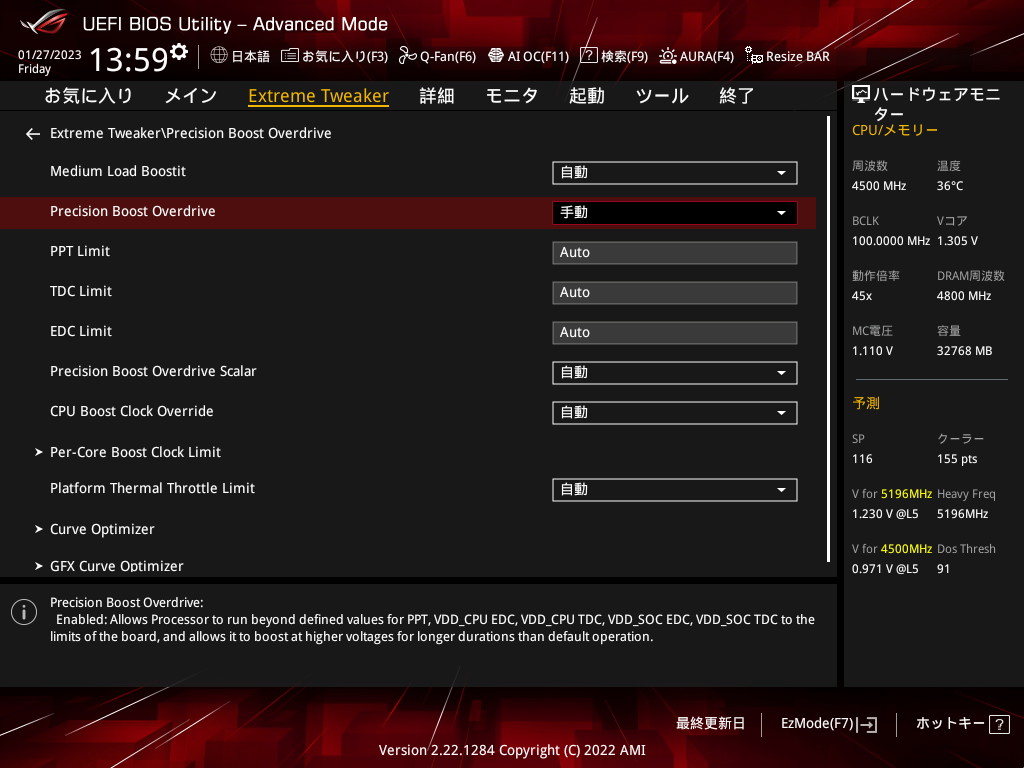The image size is (1024, 768).
Task: Toggle Resize BAR icon
Action: [x=754, y=56]
